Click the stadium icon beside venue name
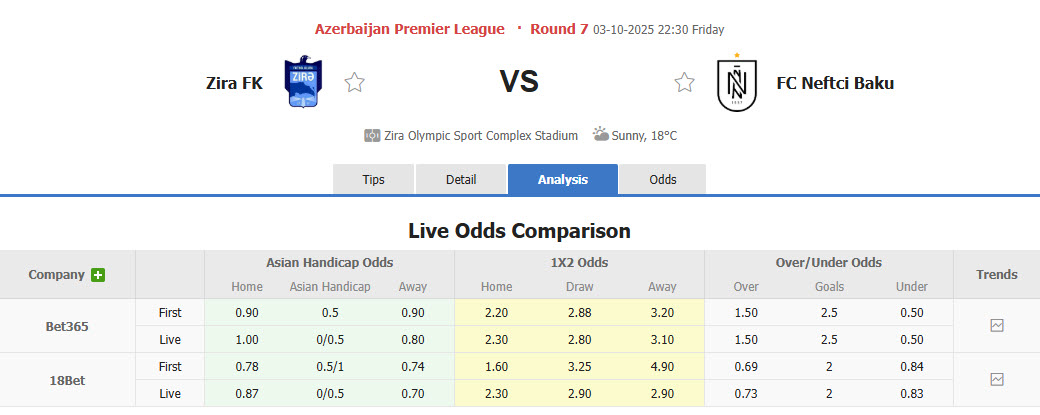 [x=372, y=135]
